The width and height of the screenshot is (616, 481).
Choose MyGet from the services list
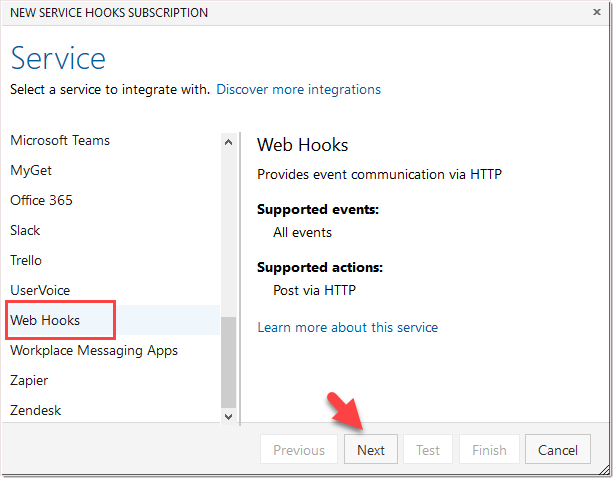coord(31,170)
